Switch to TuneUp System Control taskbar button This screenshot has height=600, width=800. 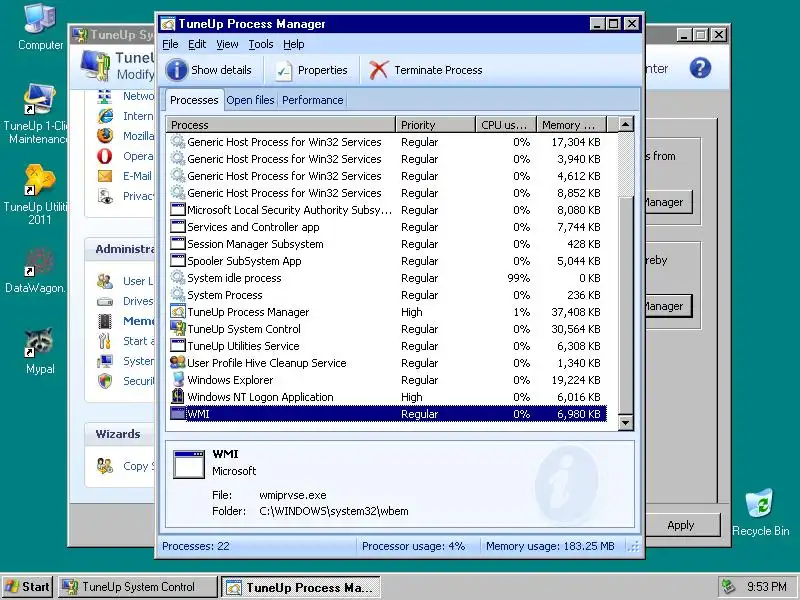pyautogui.click(x=137, y=587)
